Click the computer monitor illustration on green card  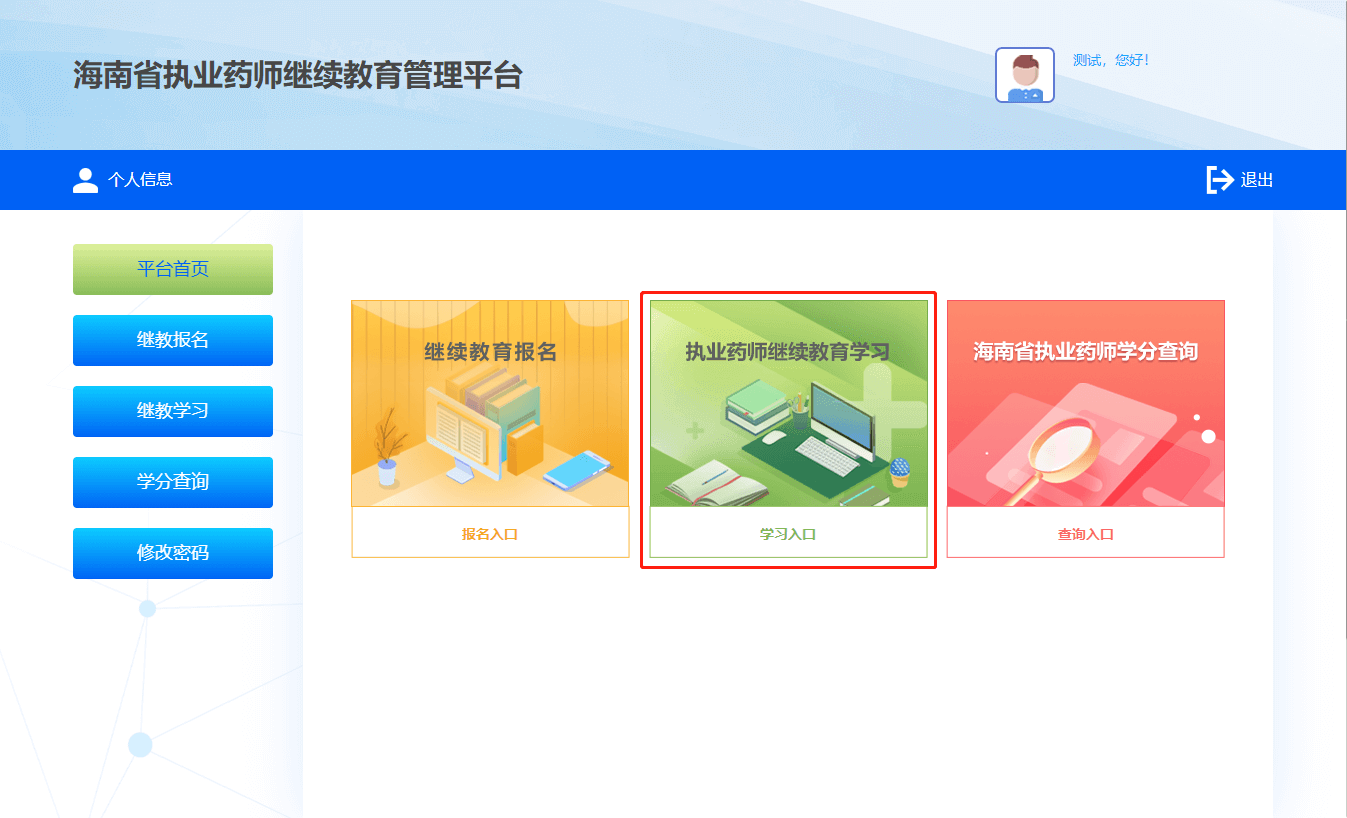842,417
